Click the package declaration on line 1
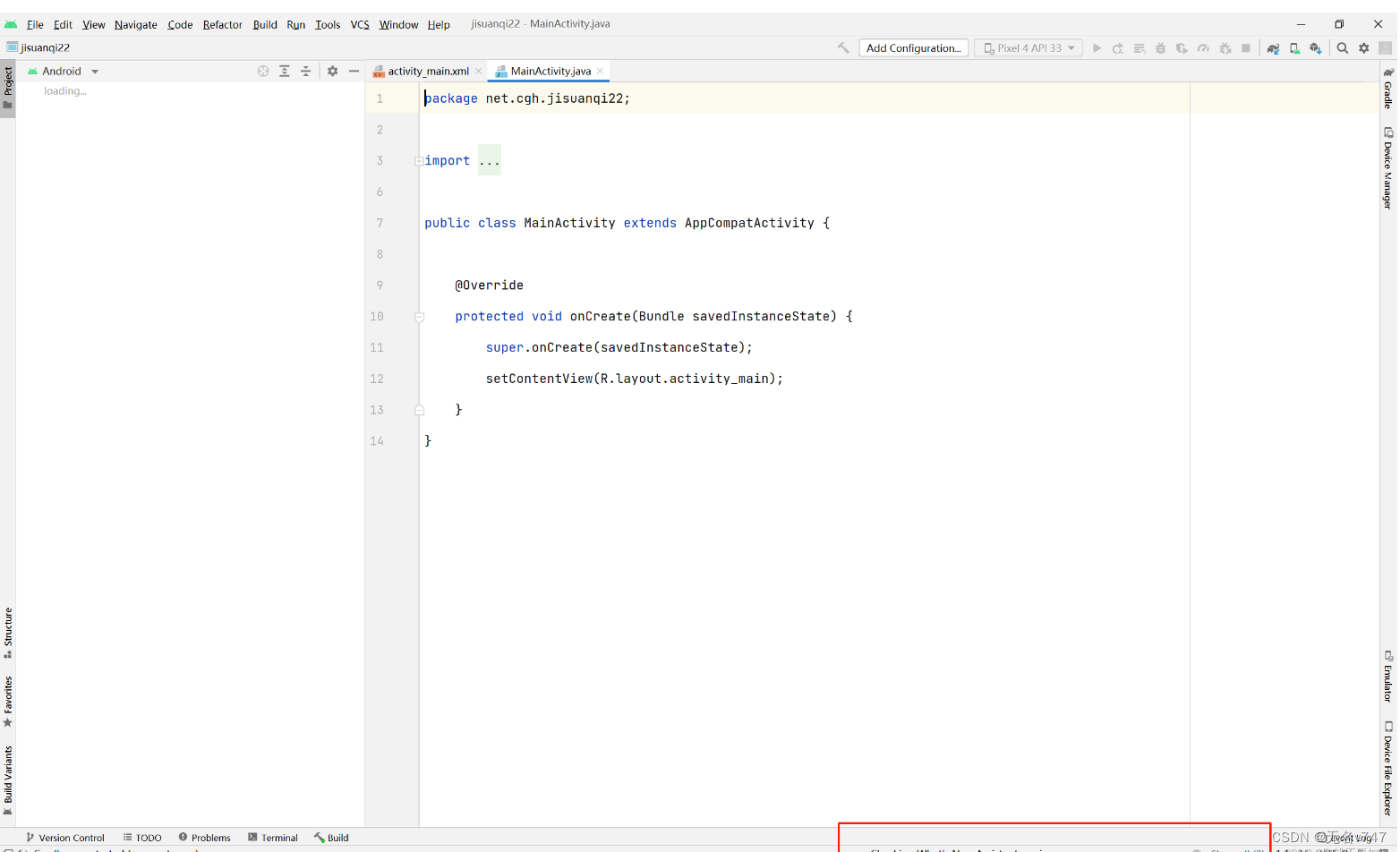This screenshot has height=852, width=1400. pos(527,98)
